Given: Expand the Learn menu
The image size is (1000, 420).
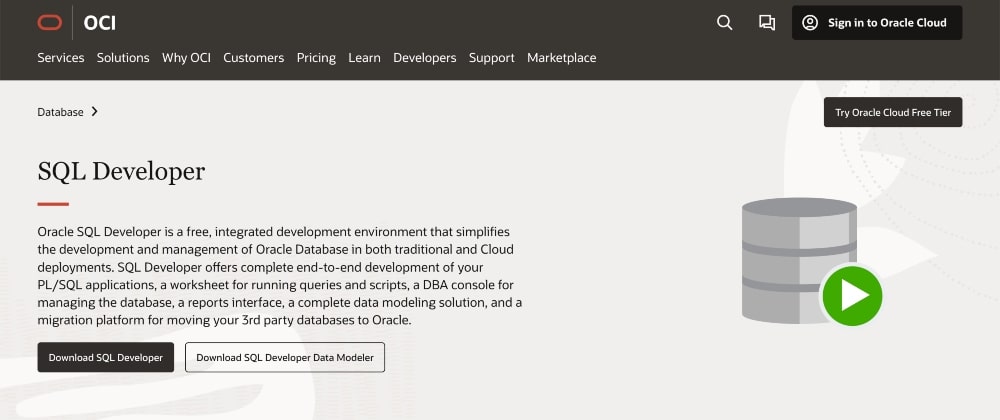Looking at the screenshot, I should coord(364,58).
